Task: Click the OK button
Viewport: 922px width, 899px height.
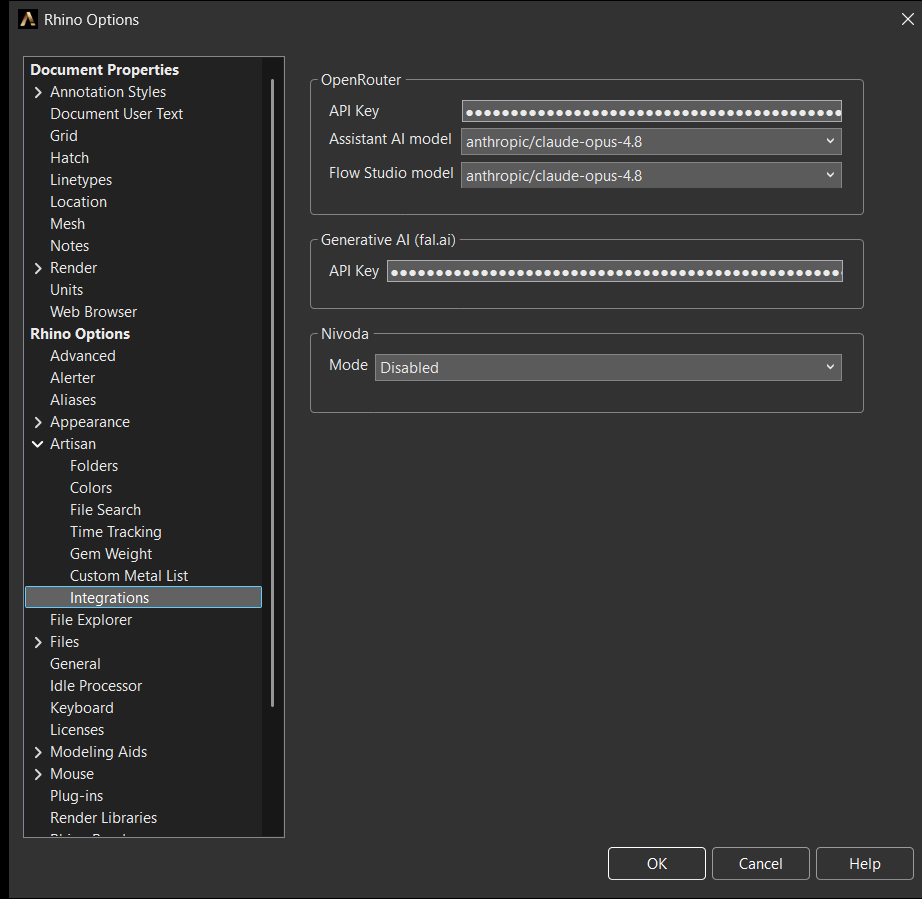Action: coord(656,863)
